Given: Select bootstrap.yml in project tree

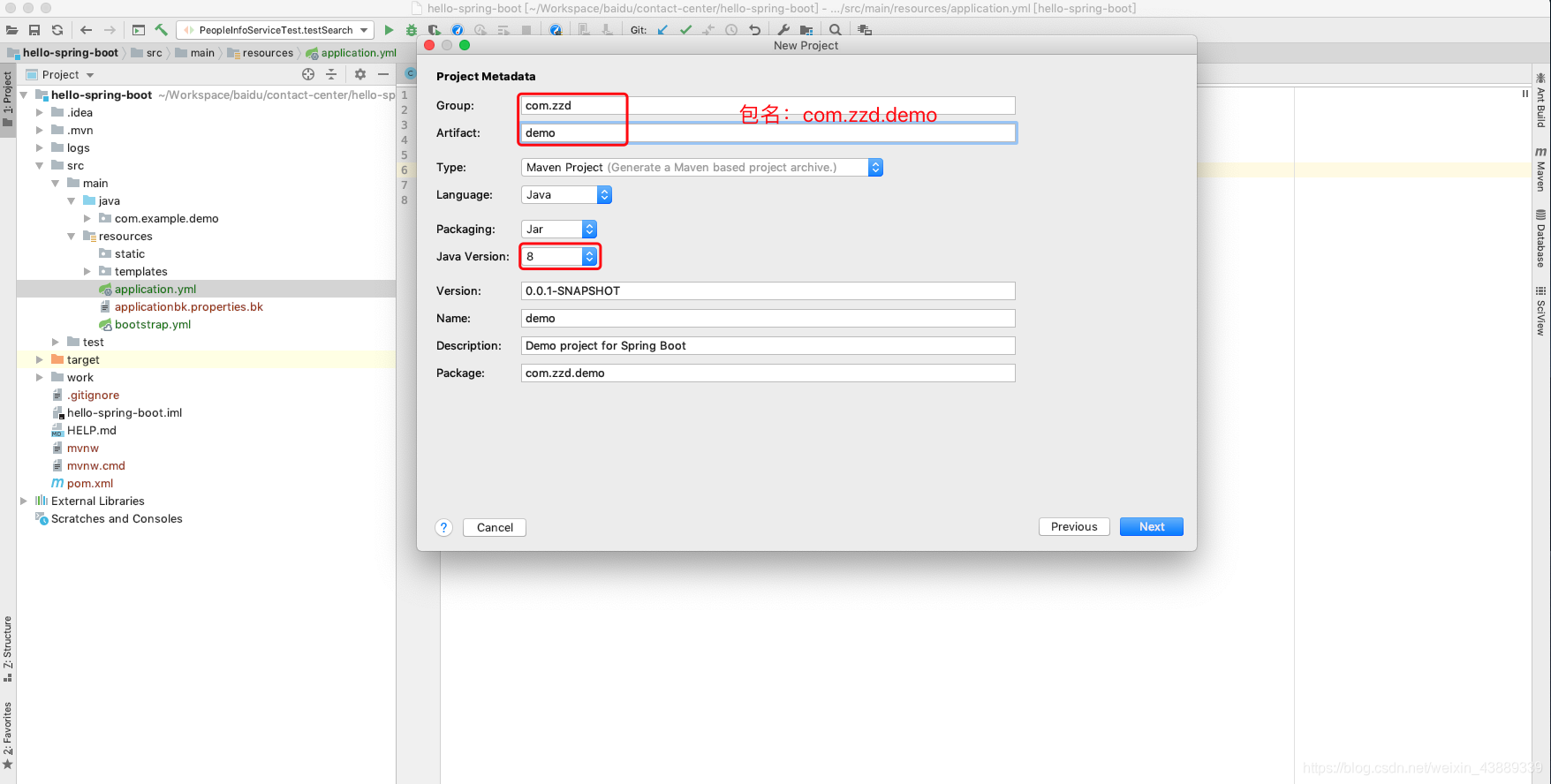Looking at the screenshot, I should 153,324.
